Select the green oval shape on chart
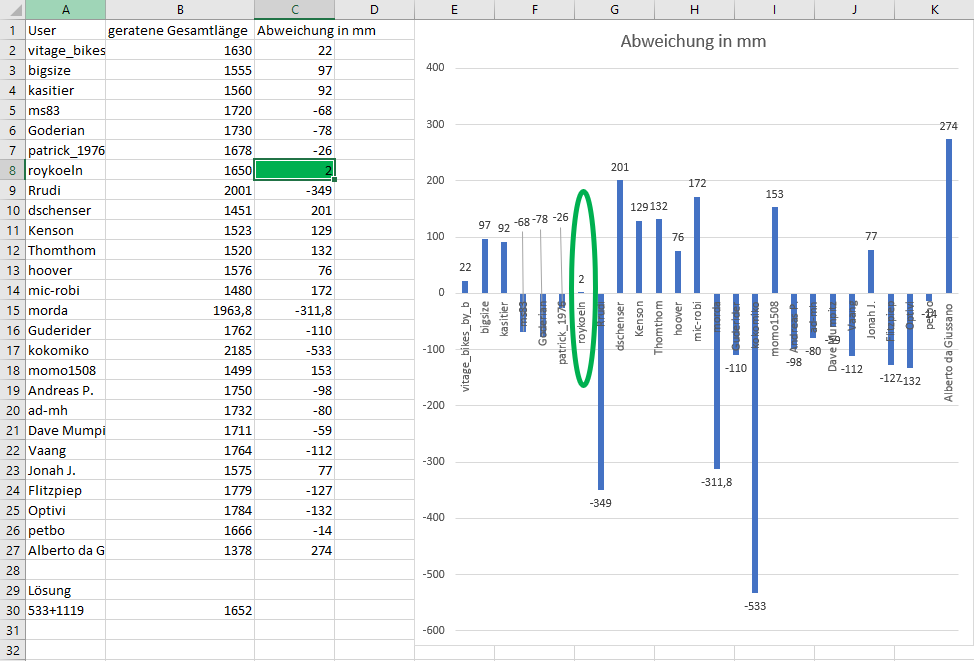The height and width of the screenshot is (661, 974). coord(581,192)
